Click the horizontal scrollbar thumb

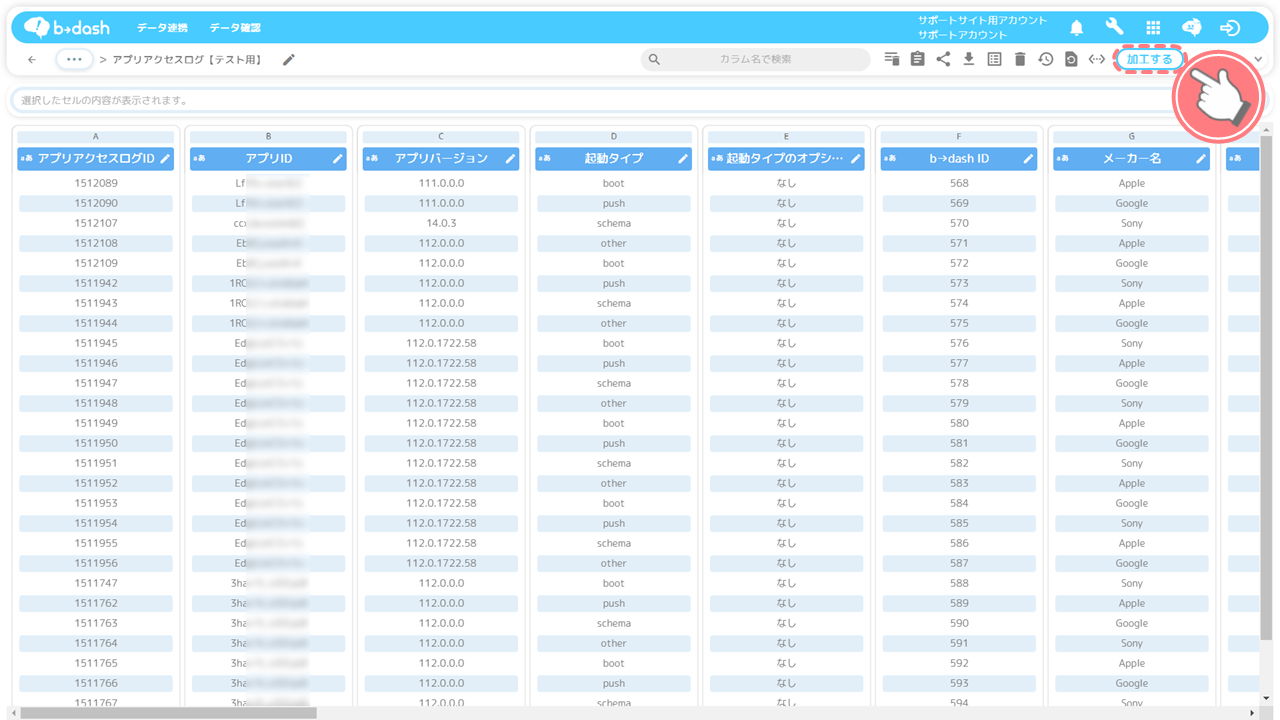click(x=168, y=713)
